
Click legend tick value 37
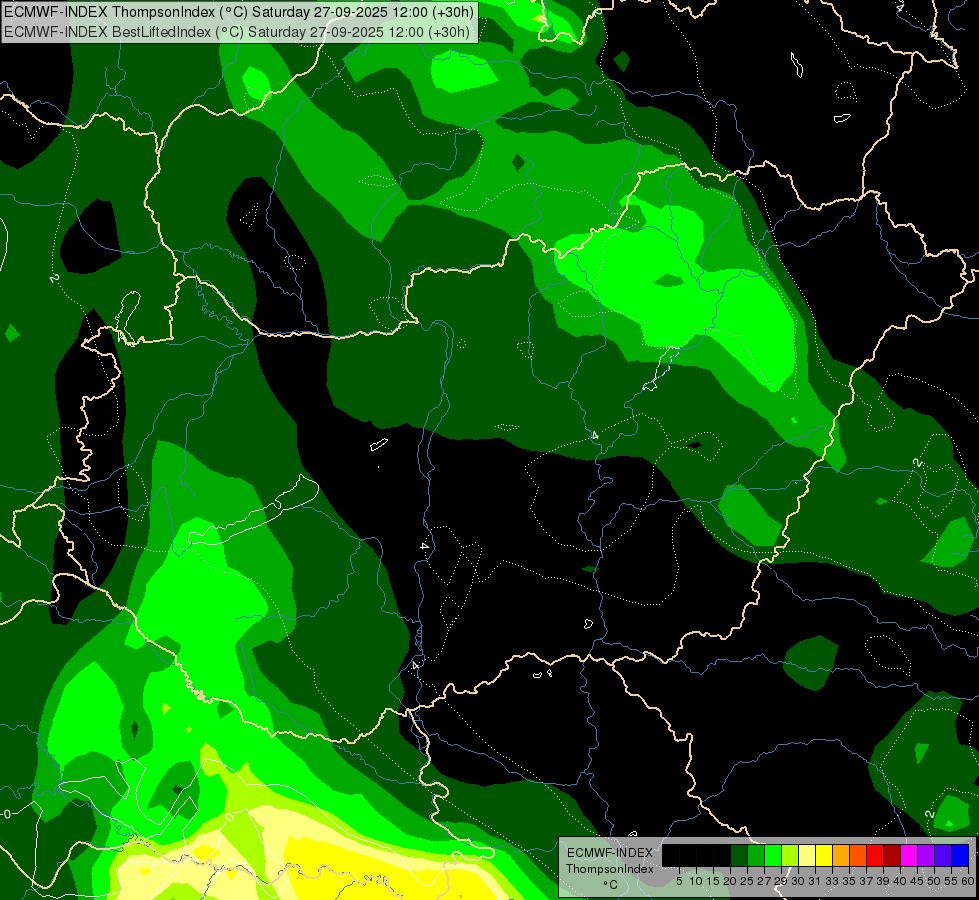click(867, 881)
